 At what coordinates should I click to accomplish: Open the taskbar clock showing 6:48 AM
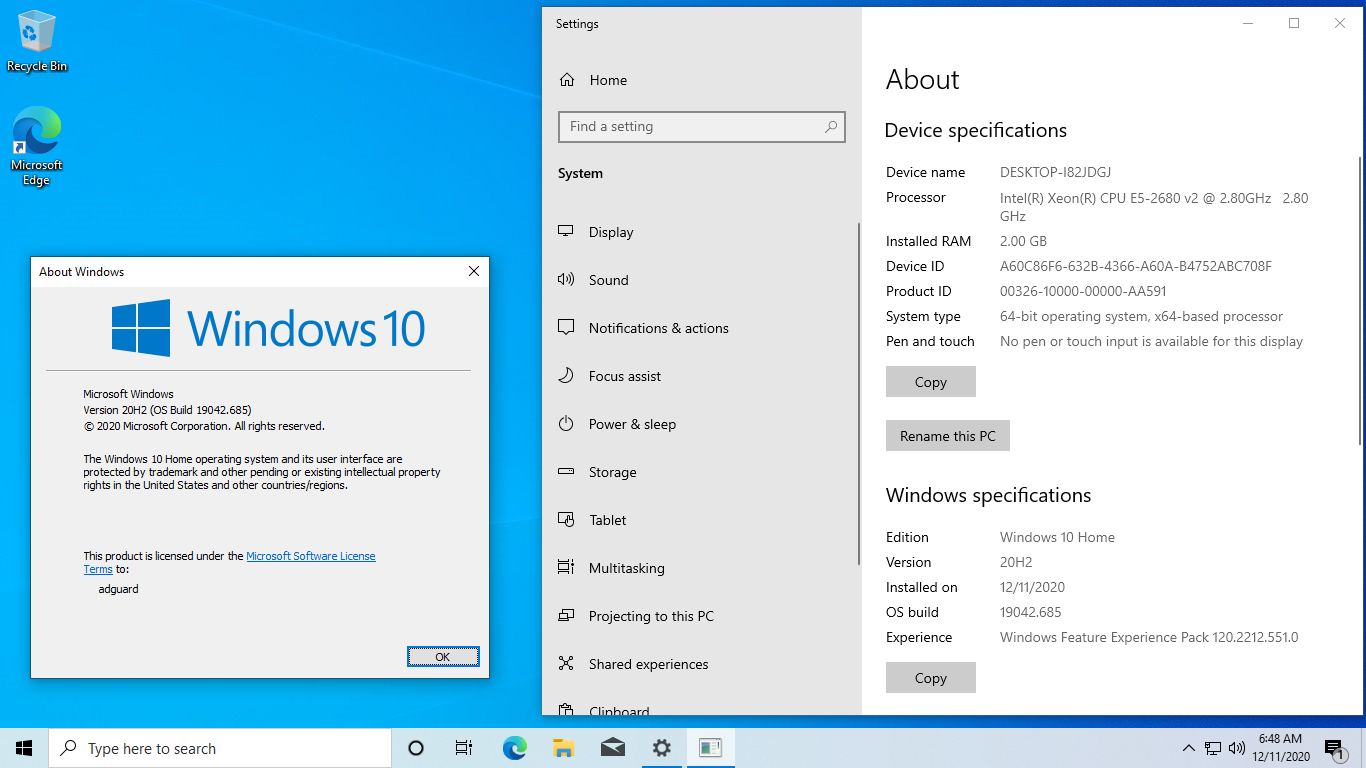[1280, 748]
